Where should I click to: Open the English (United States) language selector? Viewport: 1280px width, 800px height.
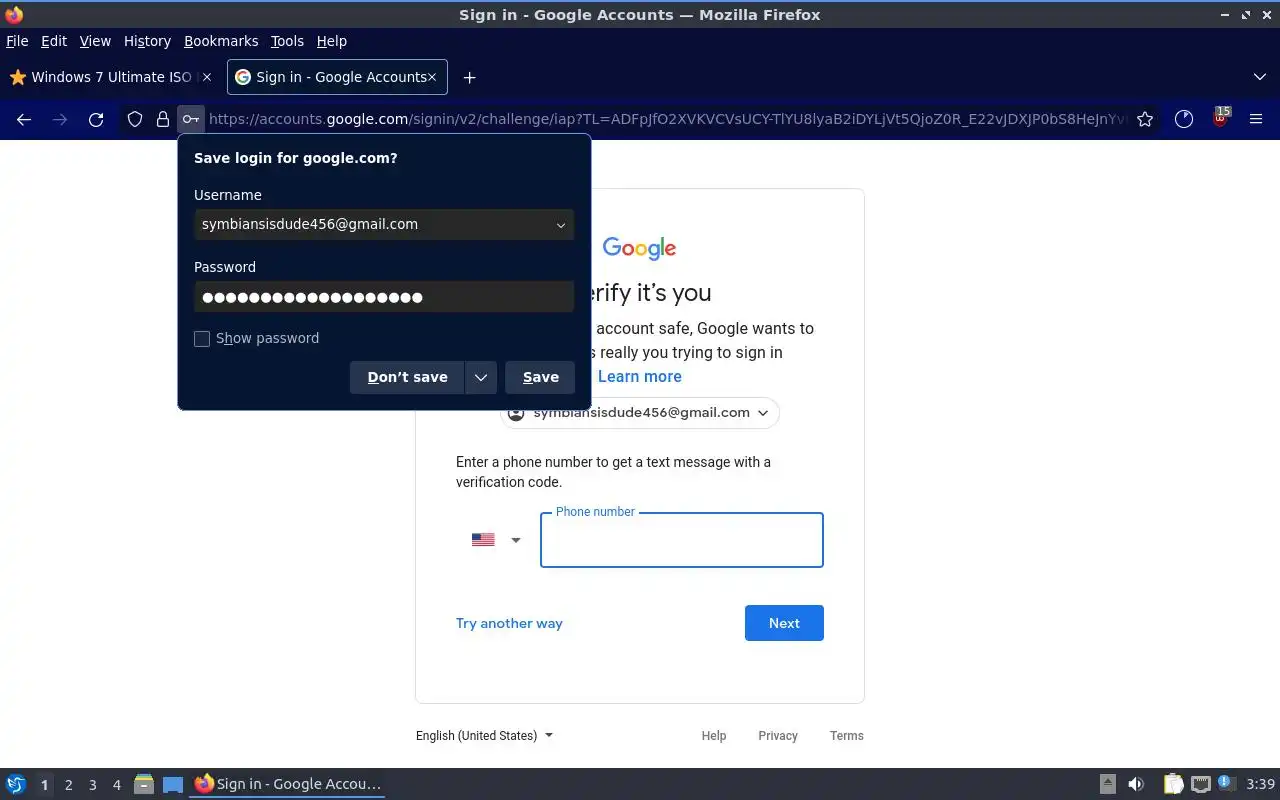484,735
